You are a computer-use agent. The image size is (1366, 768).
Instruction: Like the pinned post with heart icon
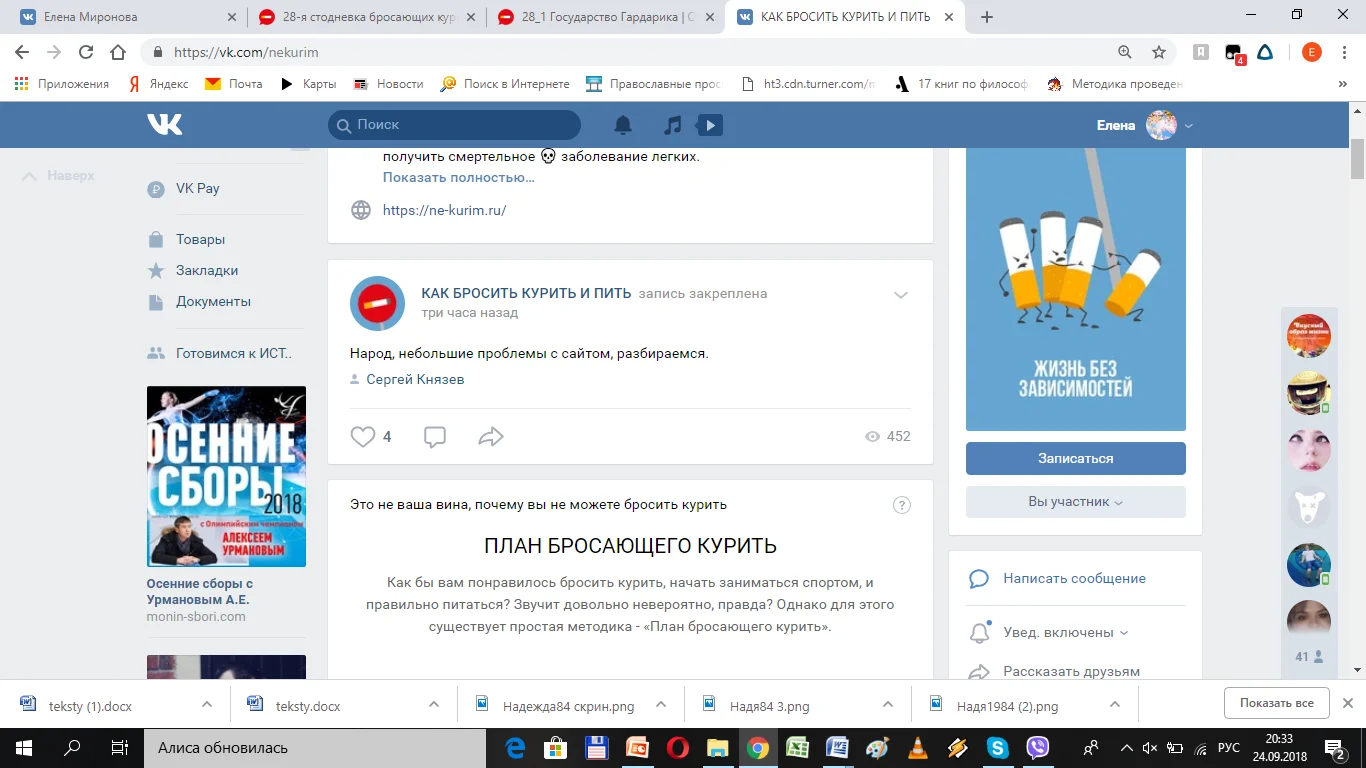click(362, 437)
